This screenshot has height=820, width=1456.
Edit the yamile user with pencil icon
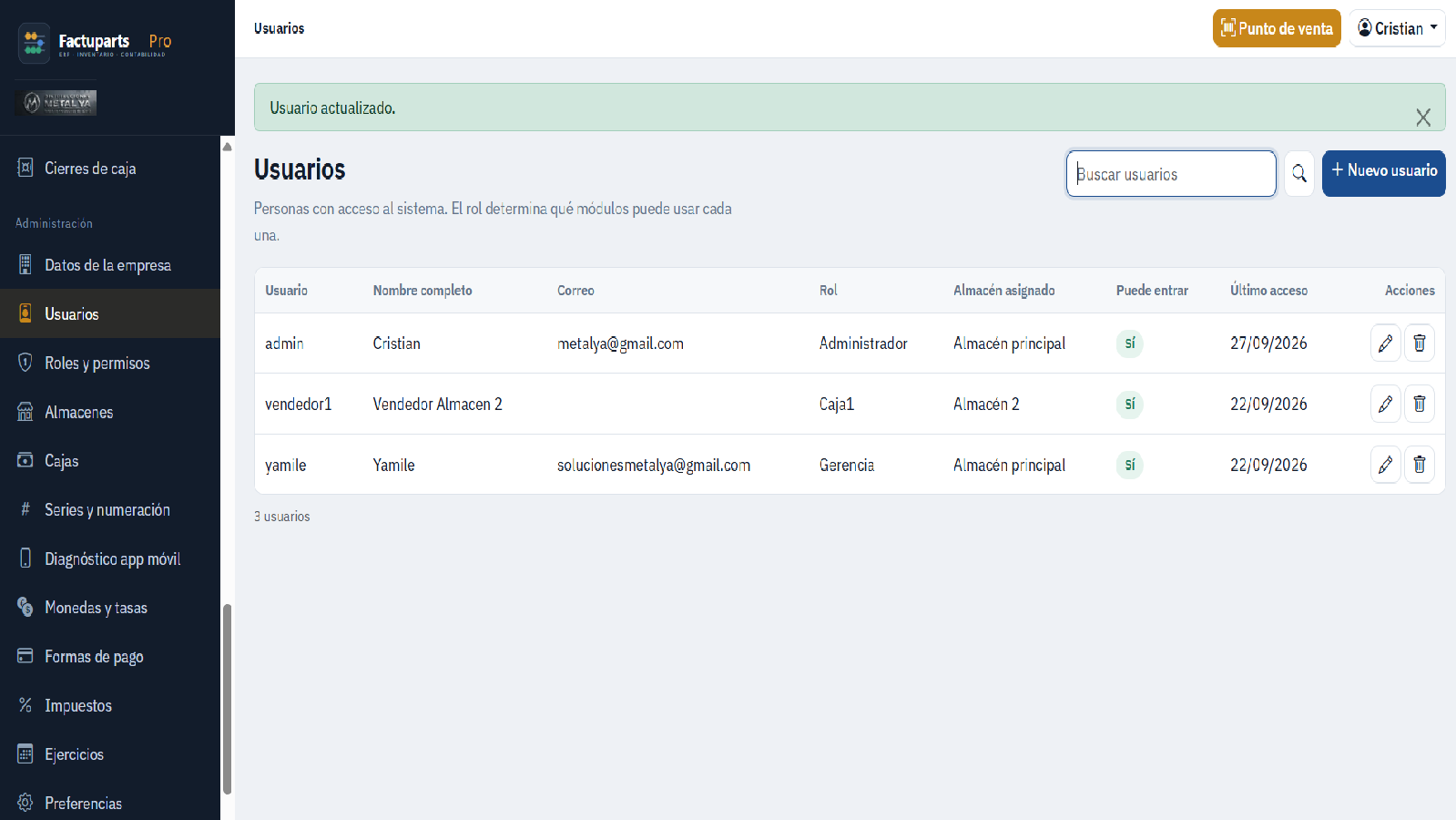click(1385, 465)
